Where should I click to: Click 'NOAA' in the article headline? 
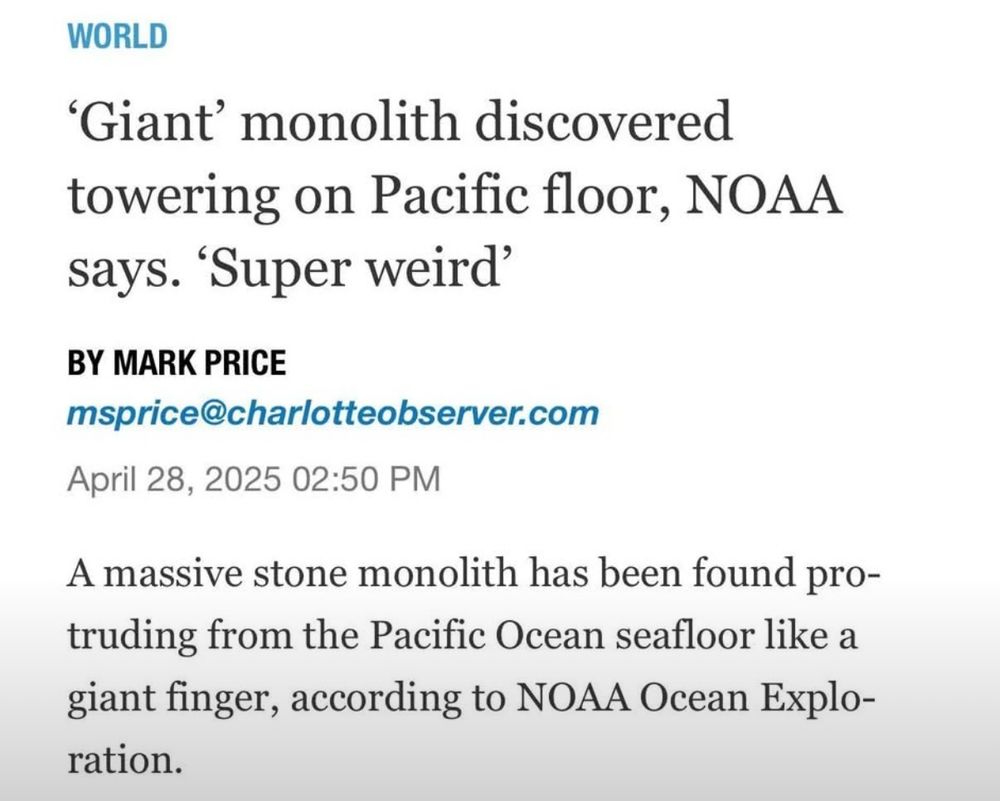763,195
